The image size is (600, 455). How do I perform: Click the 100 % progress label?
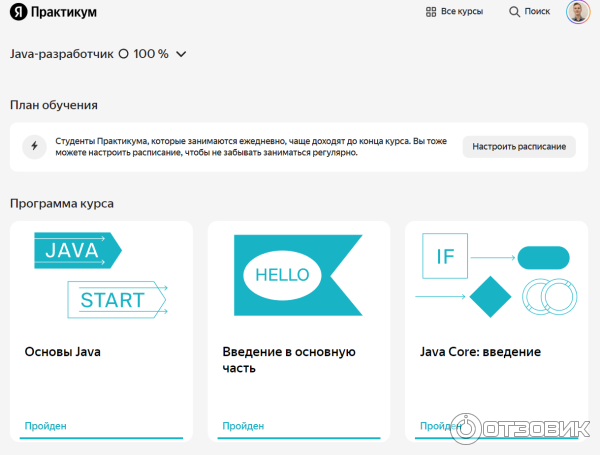[x=151, y=54]
